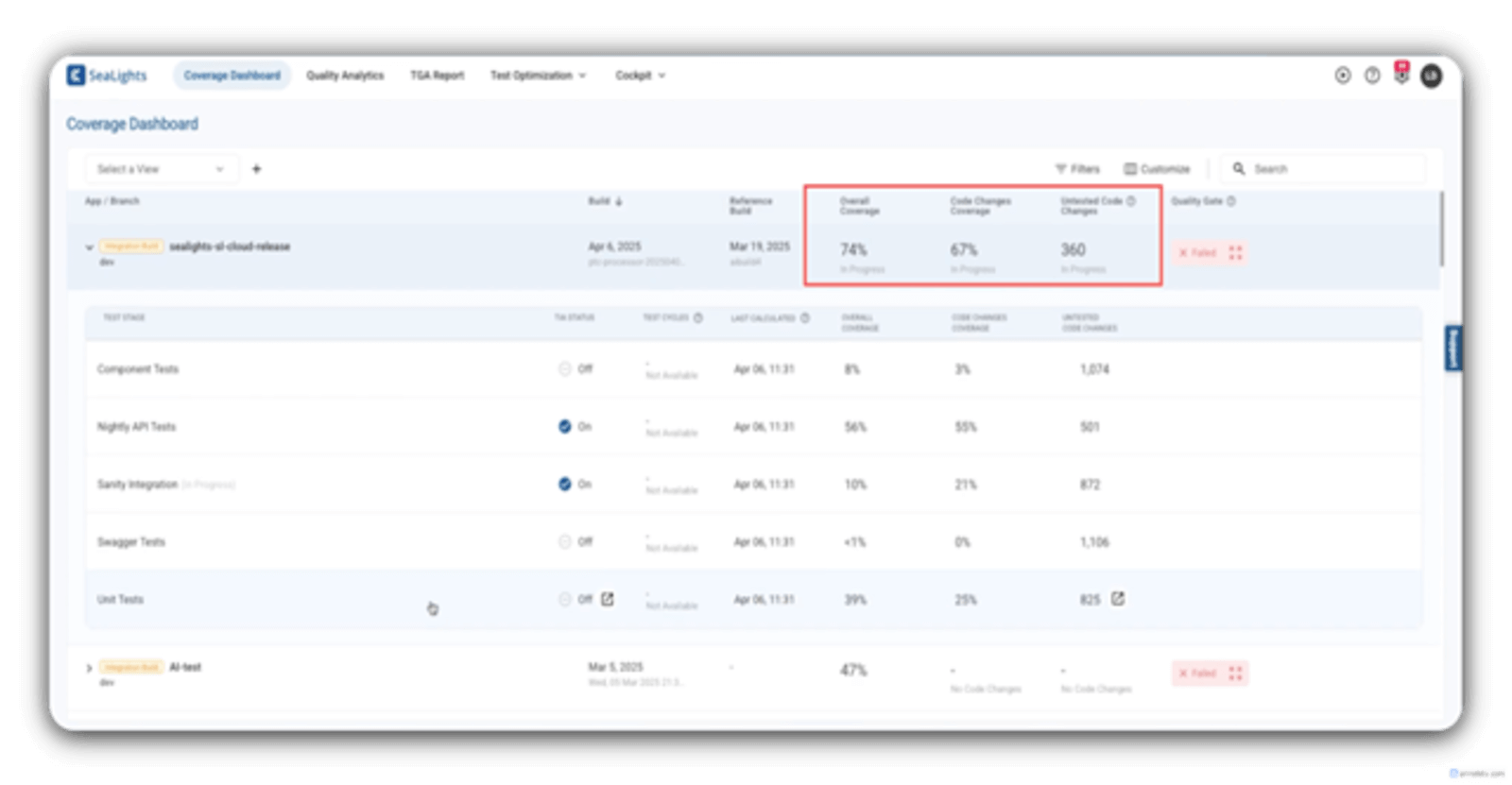
Task: Open the grid icon beside Failed for AI-test
Action: pyautogui.click(x=1235, y=674)
